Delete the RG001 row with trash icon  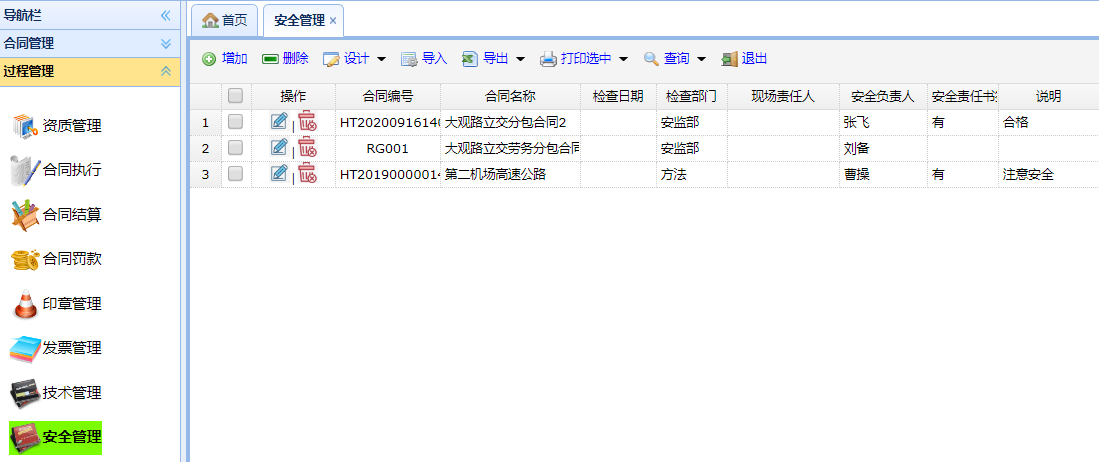[x=307, y=147]
